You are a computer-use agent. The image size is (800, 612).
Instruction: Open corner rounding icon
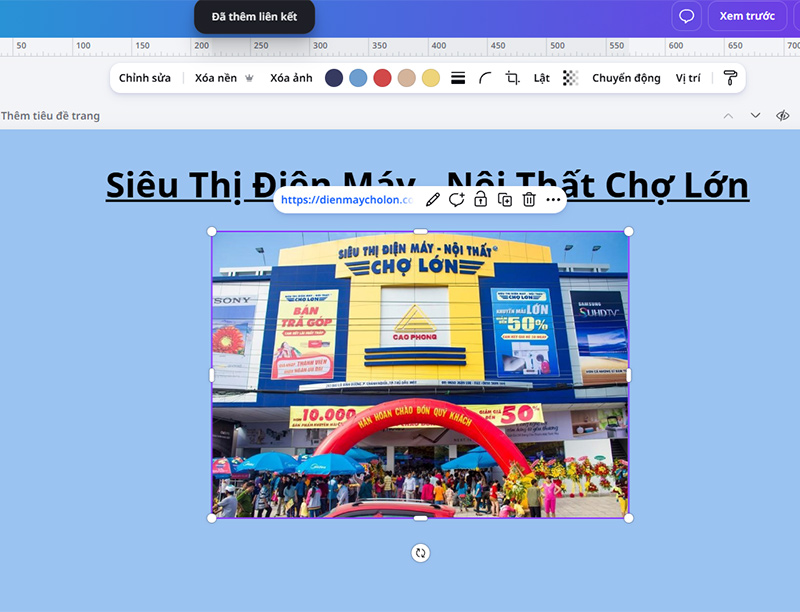[485, 78]
